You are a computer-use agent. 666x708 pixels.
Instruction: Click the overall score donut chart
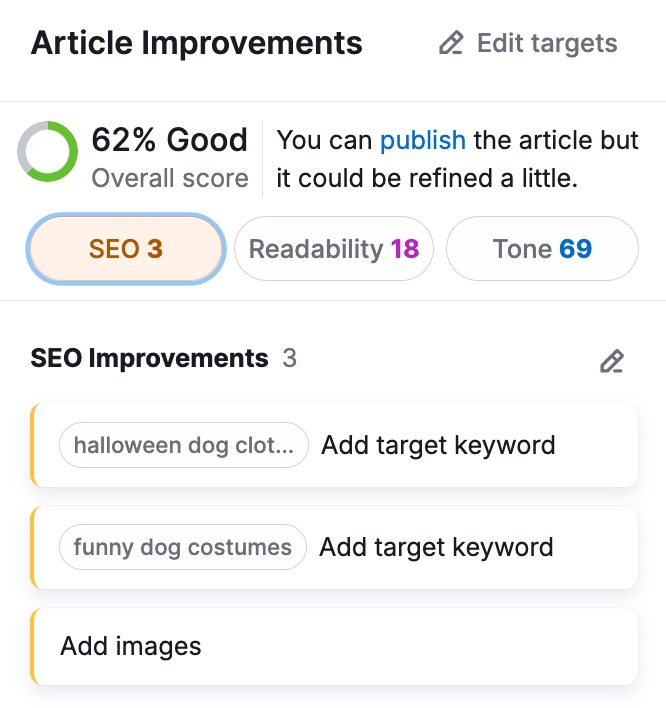(47, 152)
